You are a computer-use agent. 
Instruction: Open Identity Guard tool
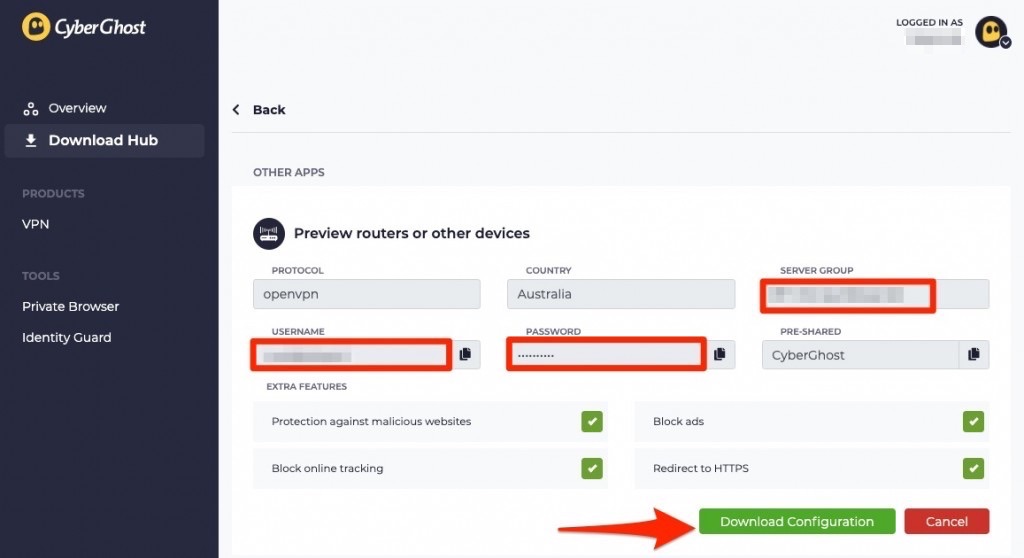[67, 338]
